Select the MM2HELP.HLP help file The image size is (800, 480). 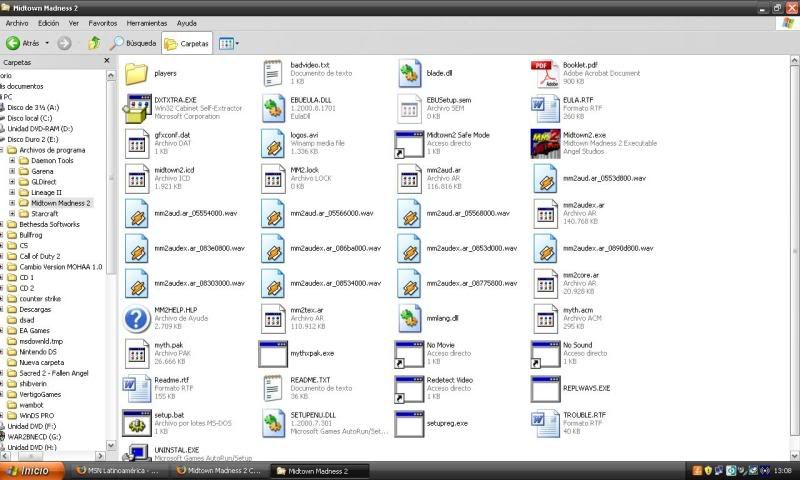click(137, 318)
